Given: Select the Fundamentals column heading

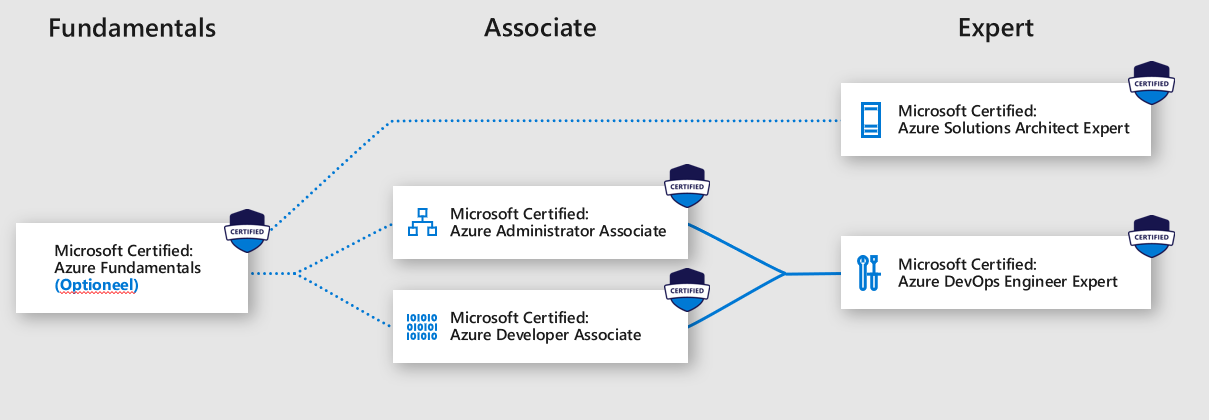Looking at the screenshot, I should 132,28.
